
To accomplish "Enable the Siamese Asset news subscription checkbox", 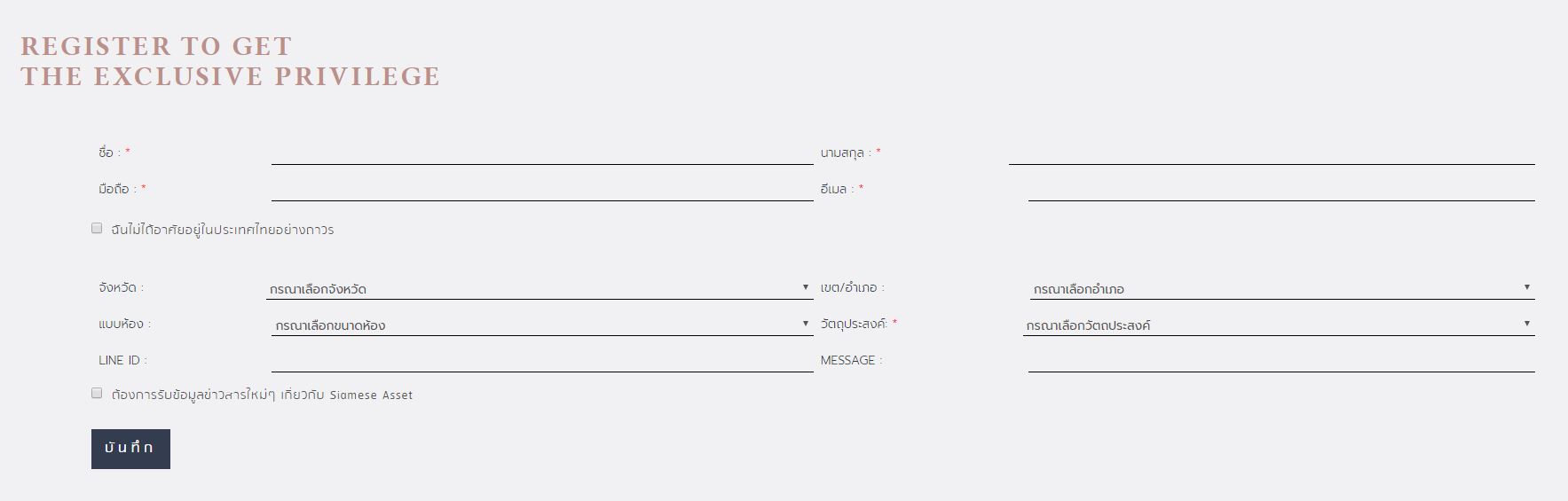I will tap(97, 394).
